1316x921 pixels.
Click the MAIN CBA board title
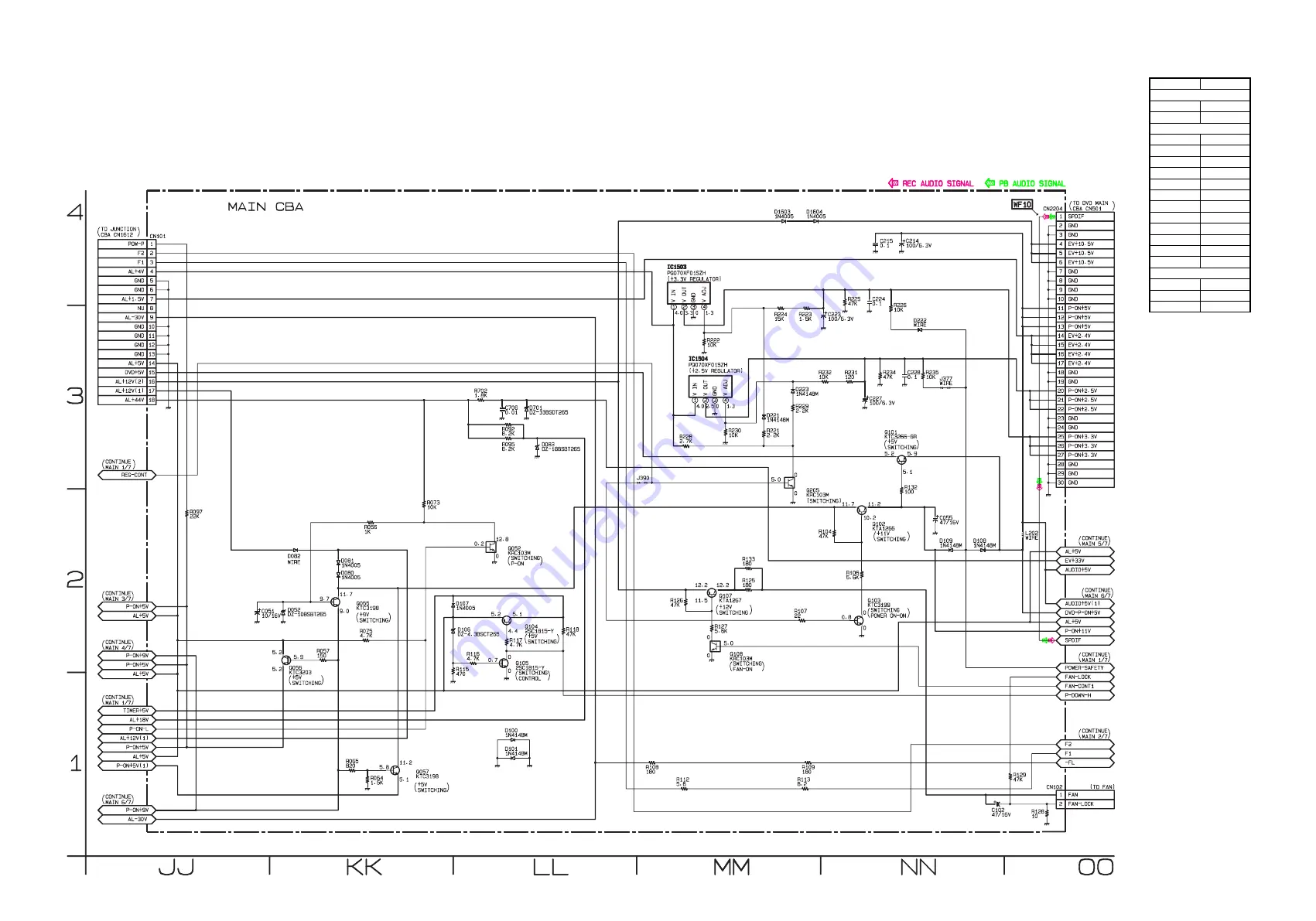[265, 206]
